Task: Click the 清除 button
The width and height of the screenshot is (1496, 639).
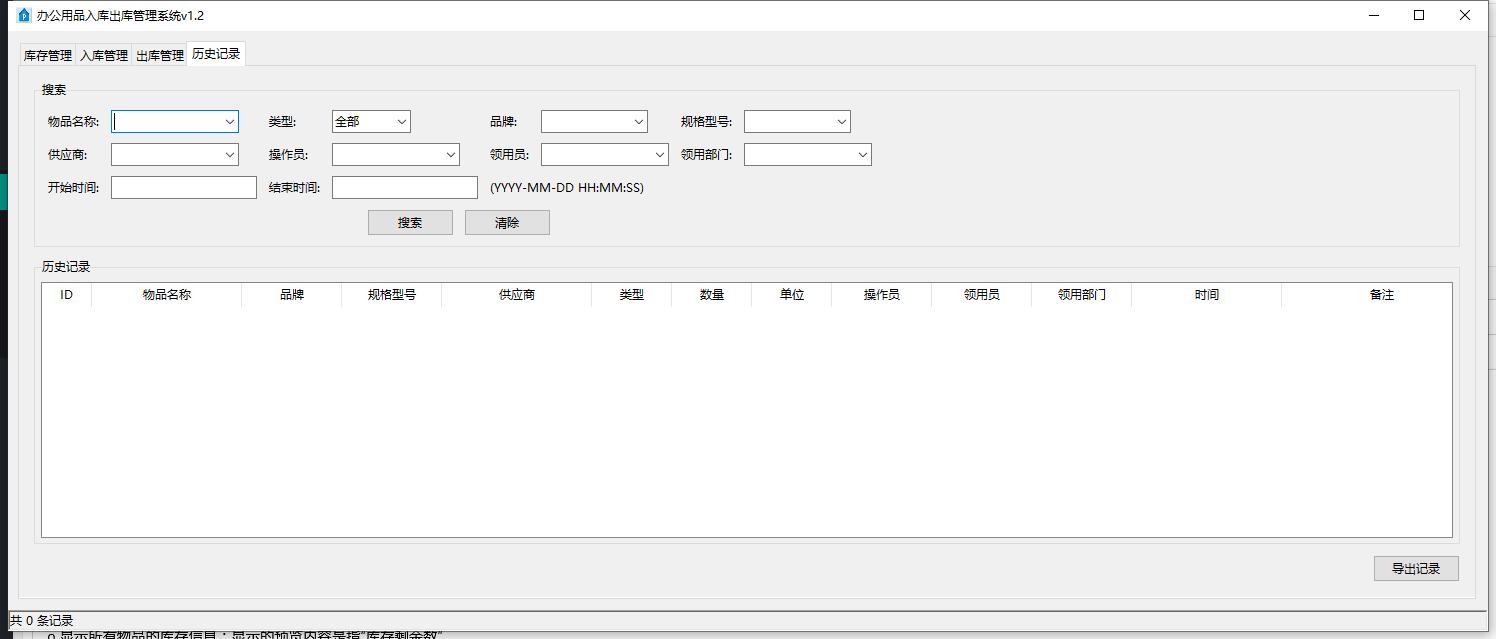Action: [507, 223]
